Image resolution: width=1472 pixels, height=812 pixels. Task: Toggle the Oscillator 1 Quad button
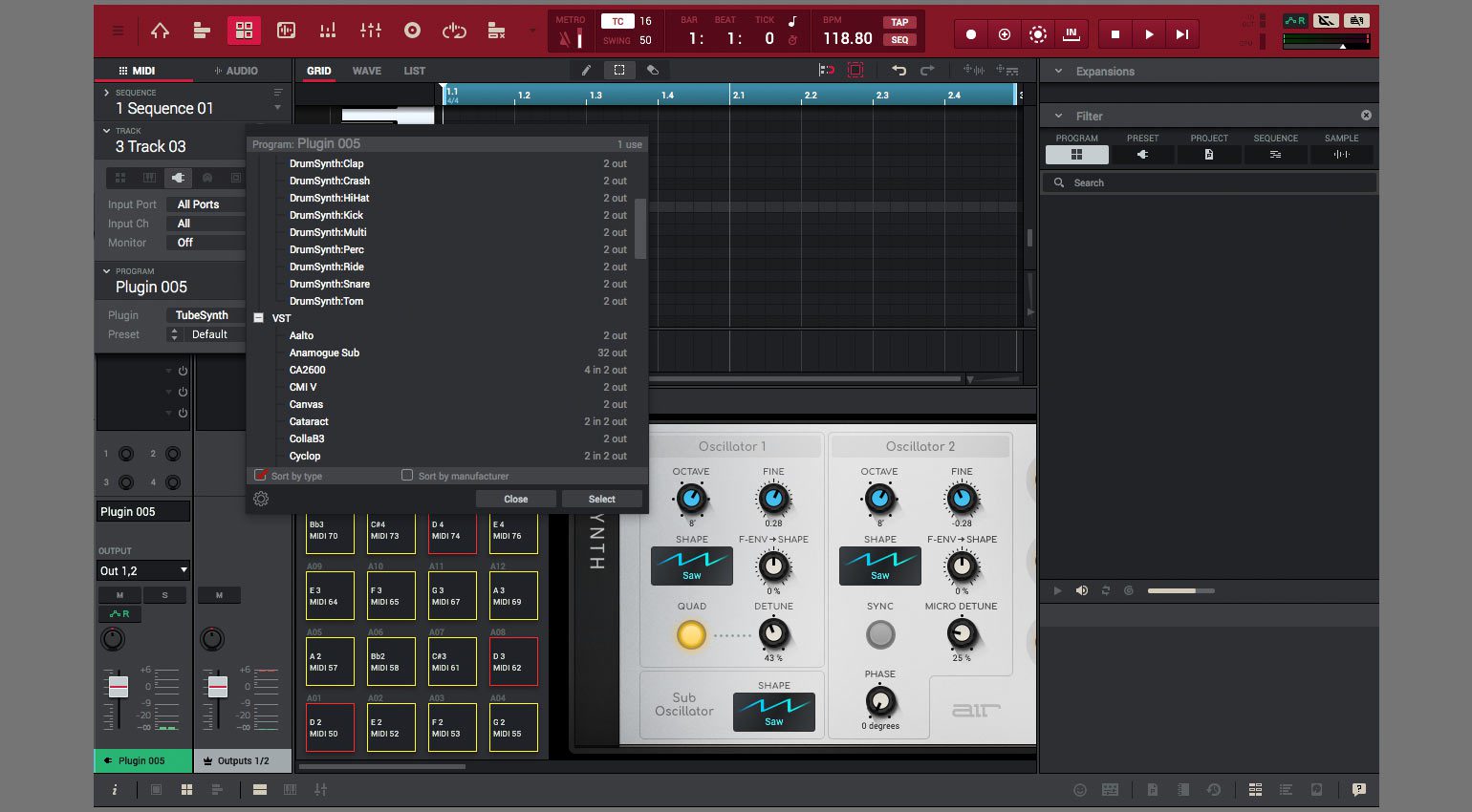click(691, 634)
